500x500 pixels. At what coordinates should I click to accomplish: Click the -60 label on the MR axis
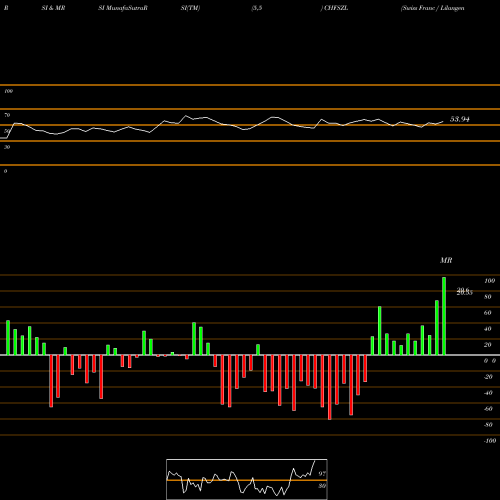click(488, 409)
